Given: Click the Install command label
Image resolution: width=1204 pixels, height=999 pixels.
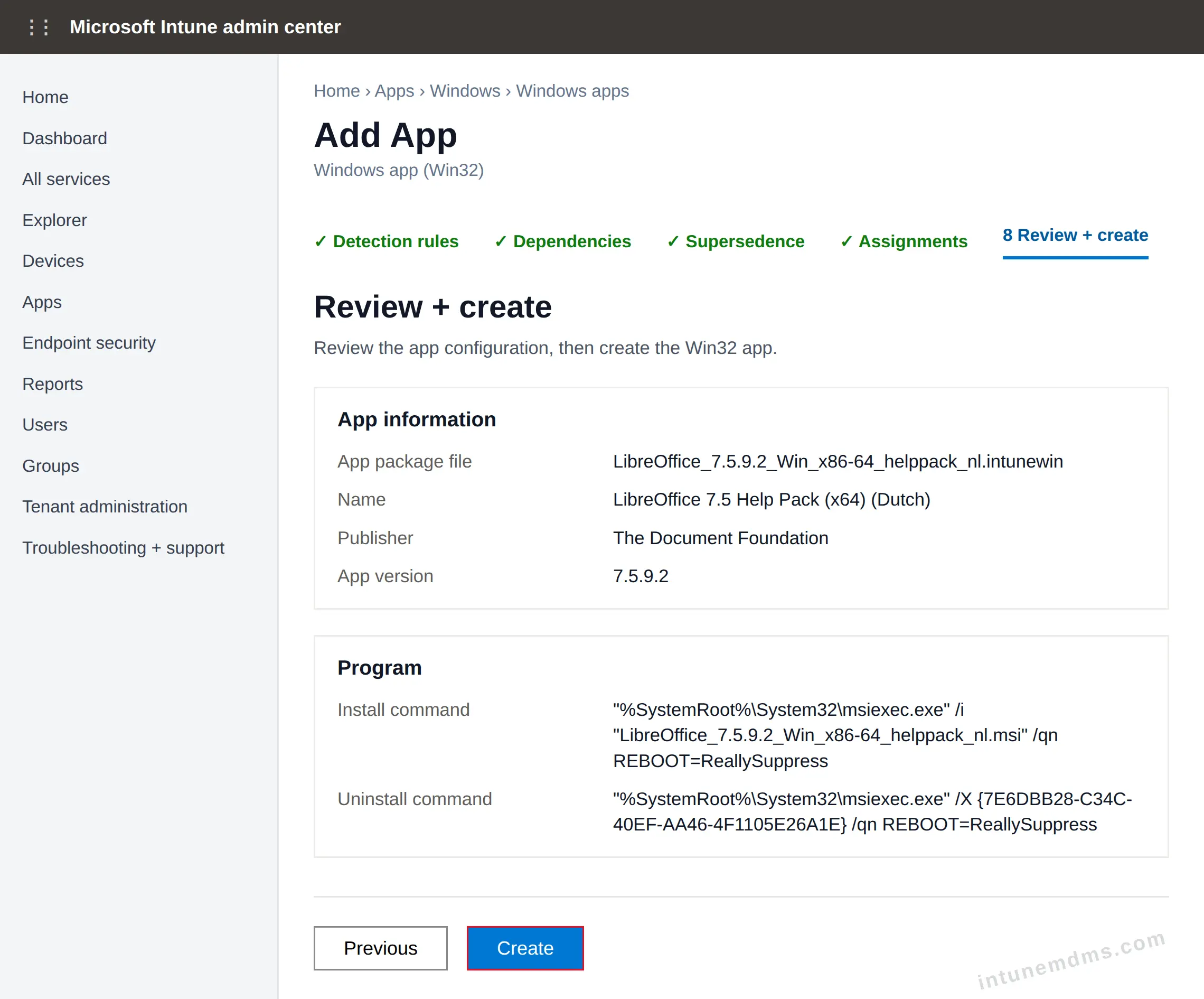Looking at the screenshot, I should [x=403, y=710].
